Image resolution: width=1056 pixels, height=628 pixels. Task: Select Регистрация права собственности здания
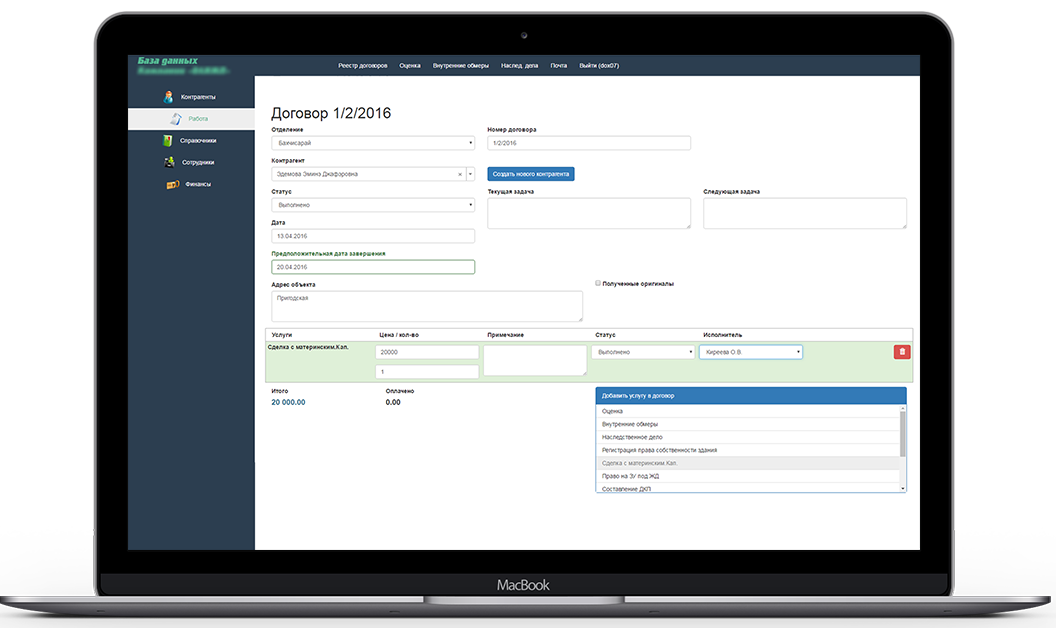click(748, 450)
